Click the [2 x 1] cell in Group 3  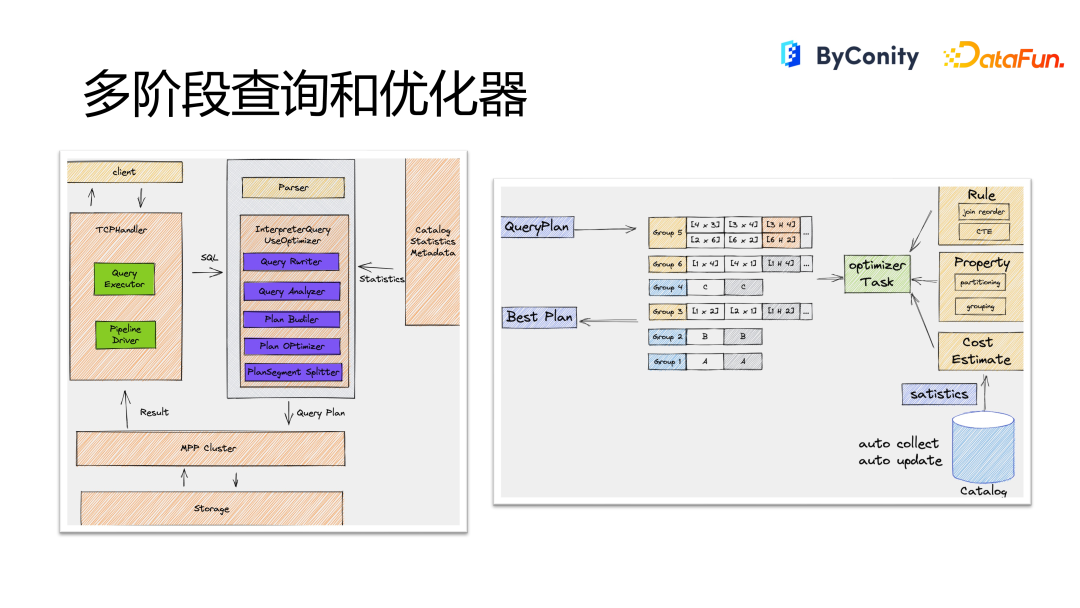[743, 311]
